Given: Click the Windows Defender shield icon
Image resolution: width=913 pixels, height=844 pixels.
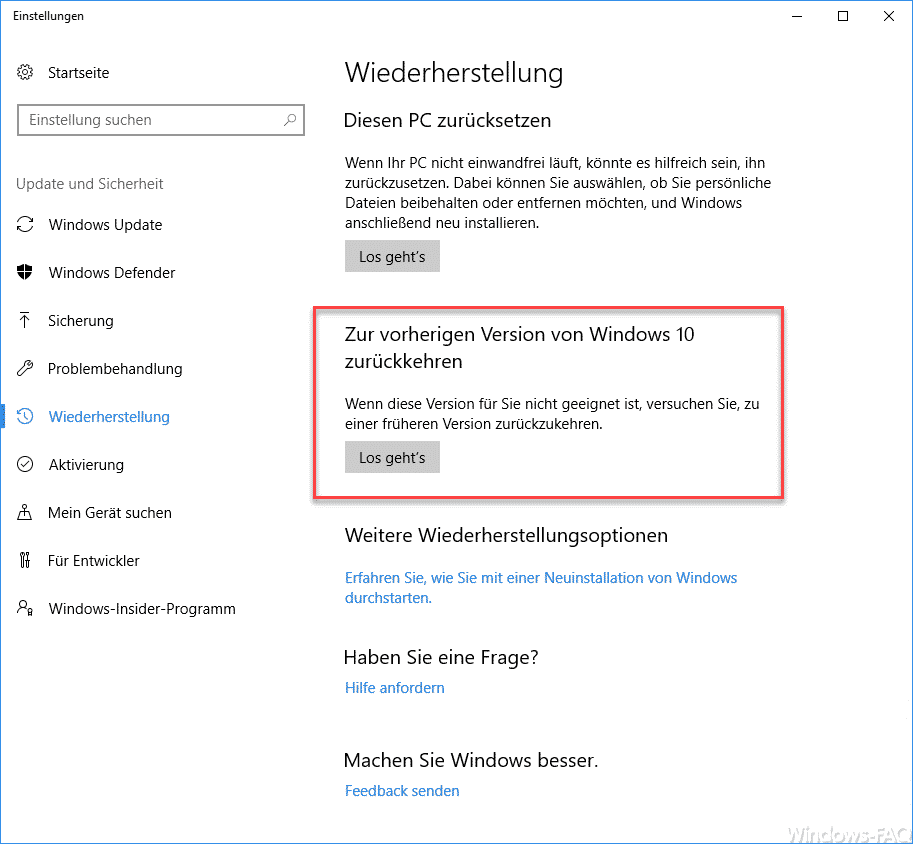Looking at the screenshot, I should [25, 273].
